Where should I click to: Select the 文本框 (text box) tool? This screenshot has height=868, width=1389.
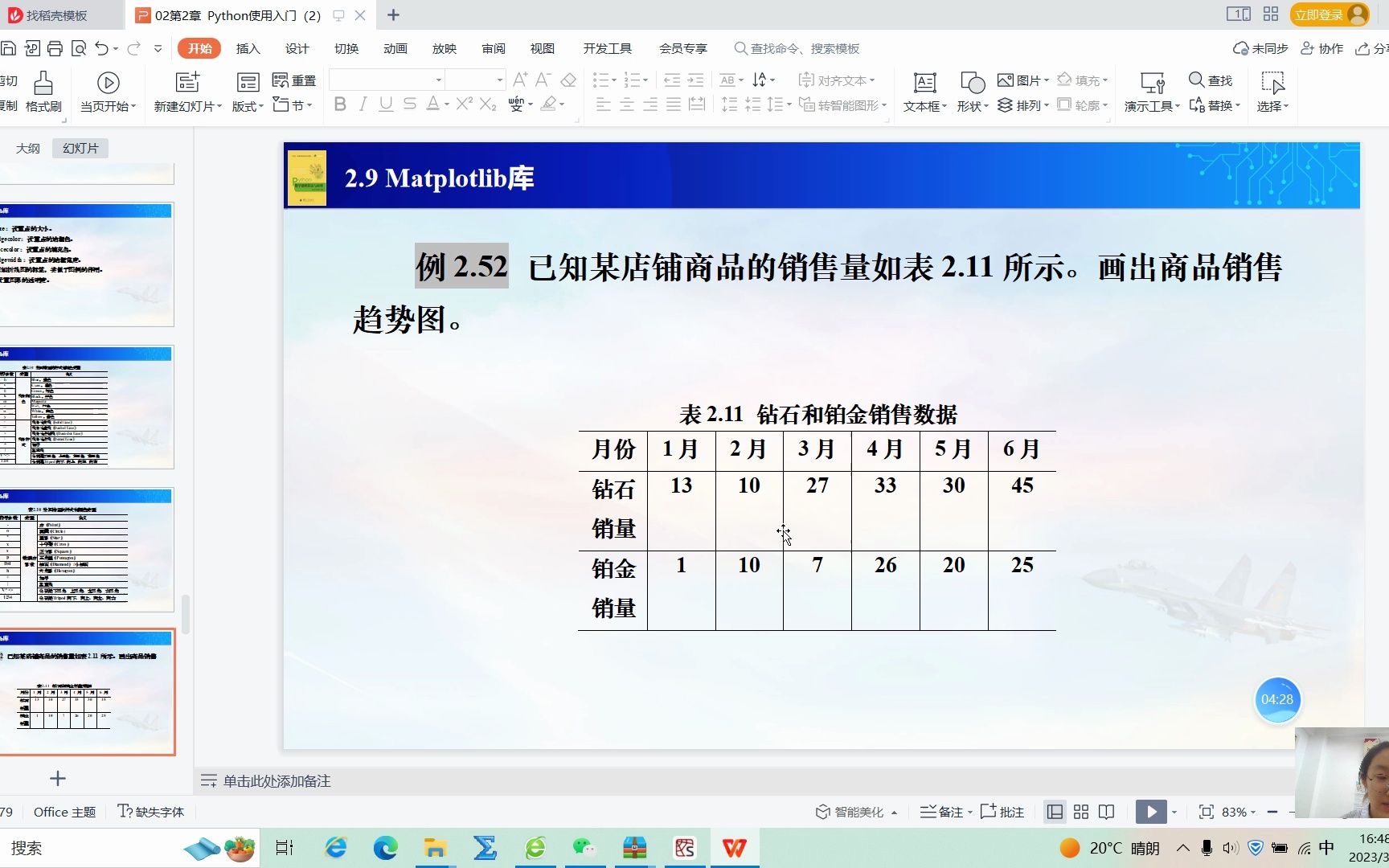pos(924,91)
